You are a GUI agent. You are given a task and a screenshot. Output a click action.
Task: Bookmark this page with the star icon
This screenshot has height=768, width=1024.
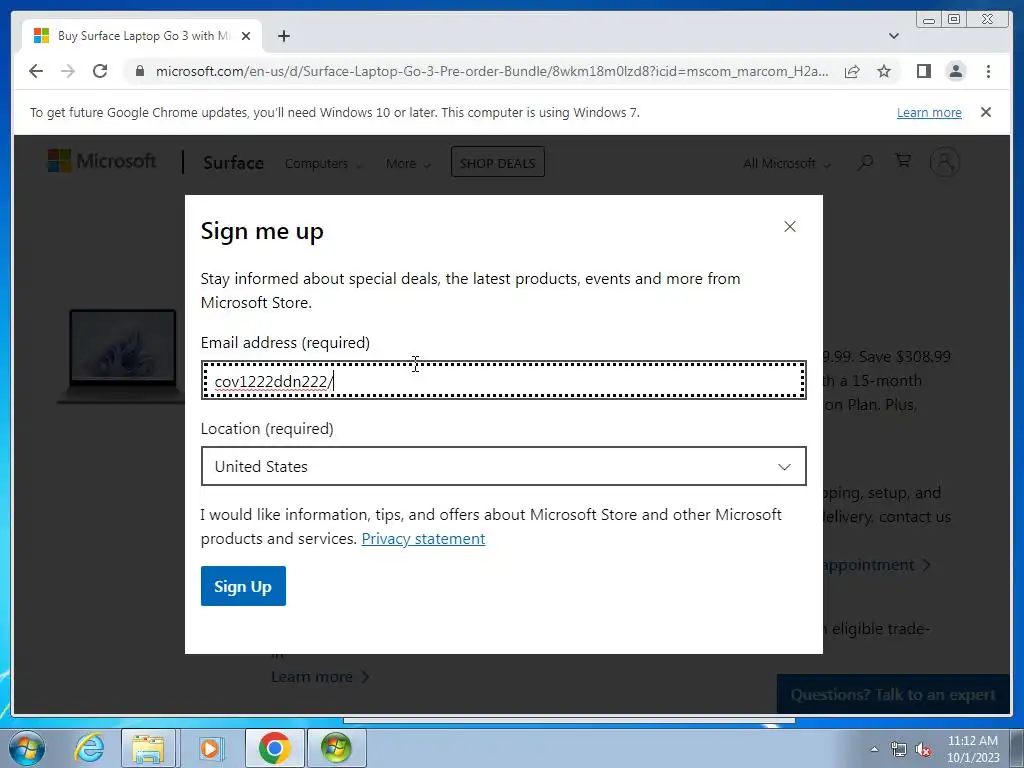point(884,71)
